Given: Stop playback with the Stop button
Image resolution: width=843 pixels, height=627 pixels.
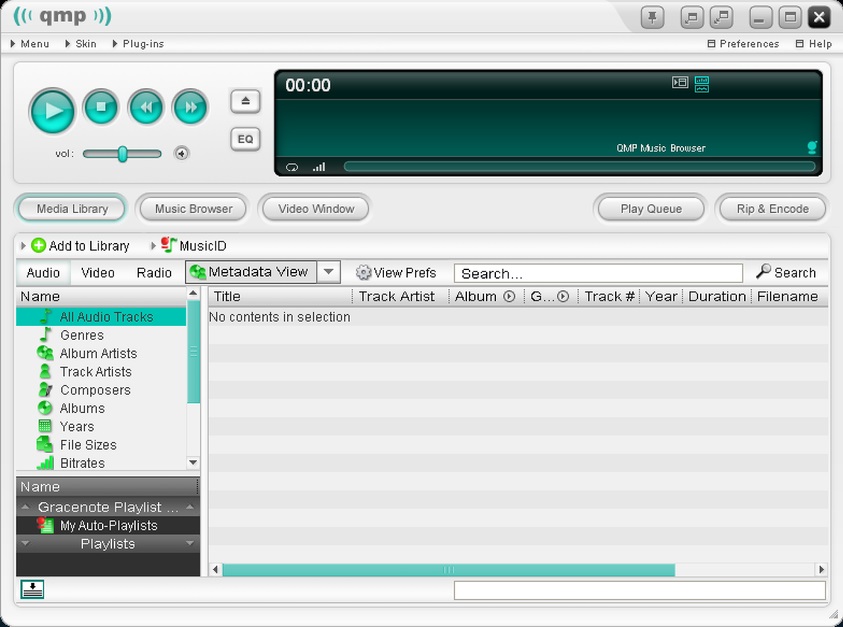Looking at the screenshot, I should click(x=101, y=107).
